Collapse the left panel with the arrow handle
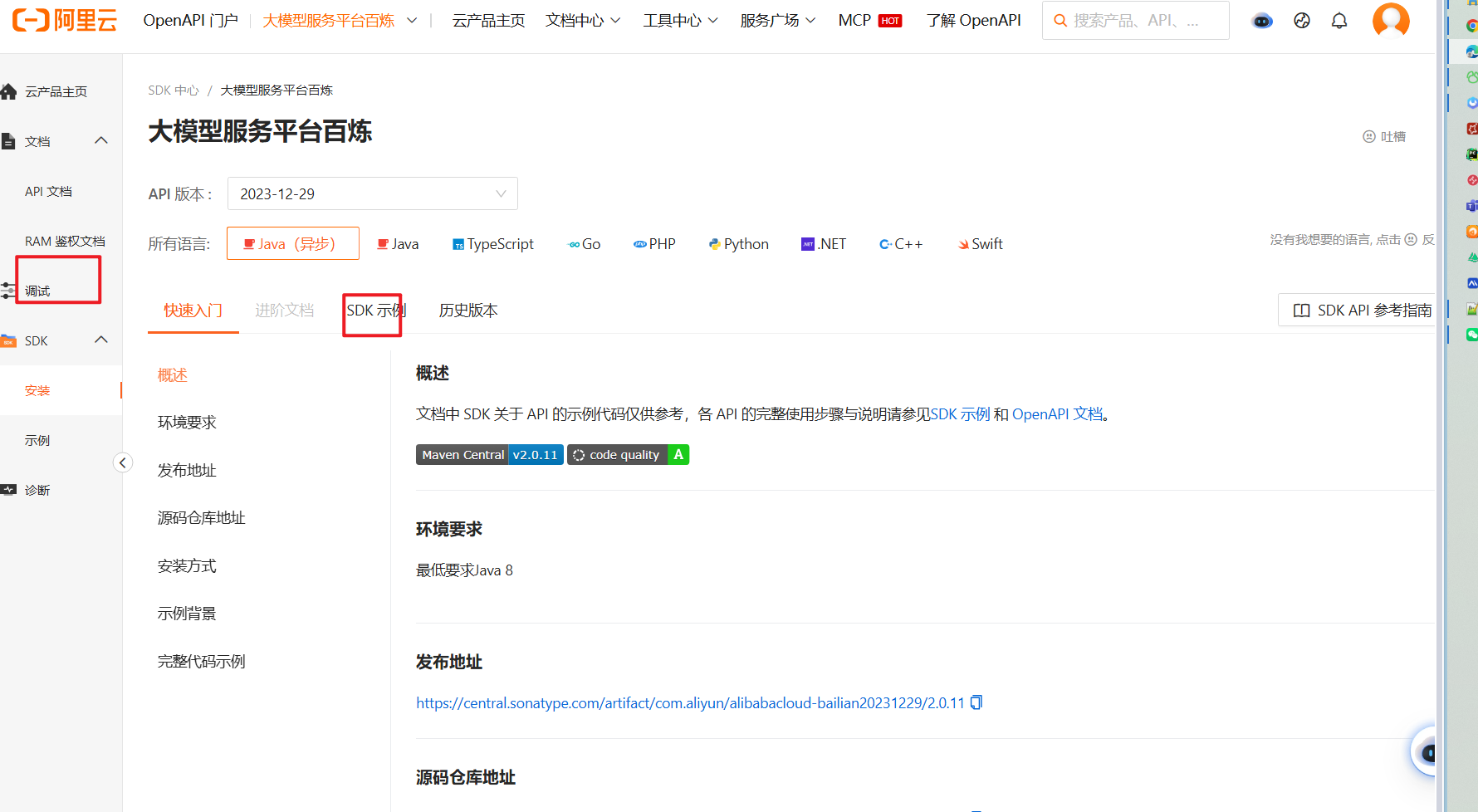 (x=123, y=462)
